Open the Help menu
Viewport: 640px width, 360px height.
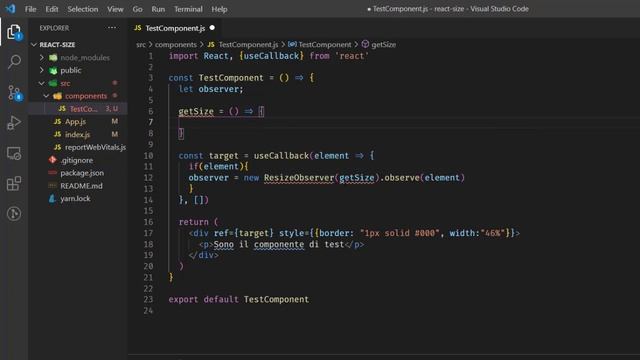coord(219,9)
